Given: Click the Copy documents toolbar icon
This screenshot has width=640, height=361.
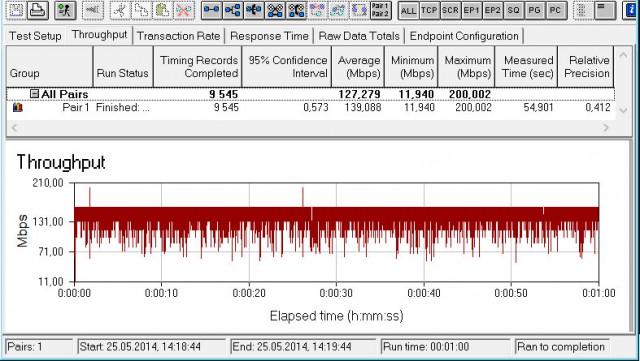Looking at the screenshot, I should click(x=141, y=11).
